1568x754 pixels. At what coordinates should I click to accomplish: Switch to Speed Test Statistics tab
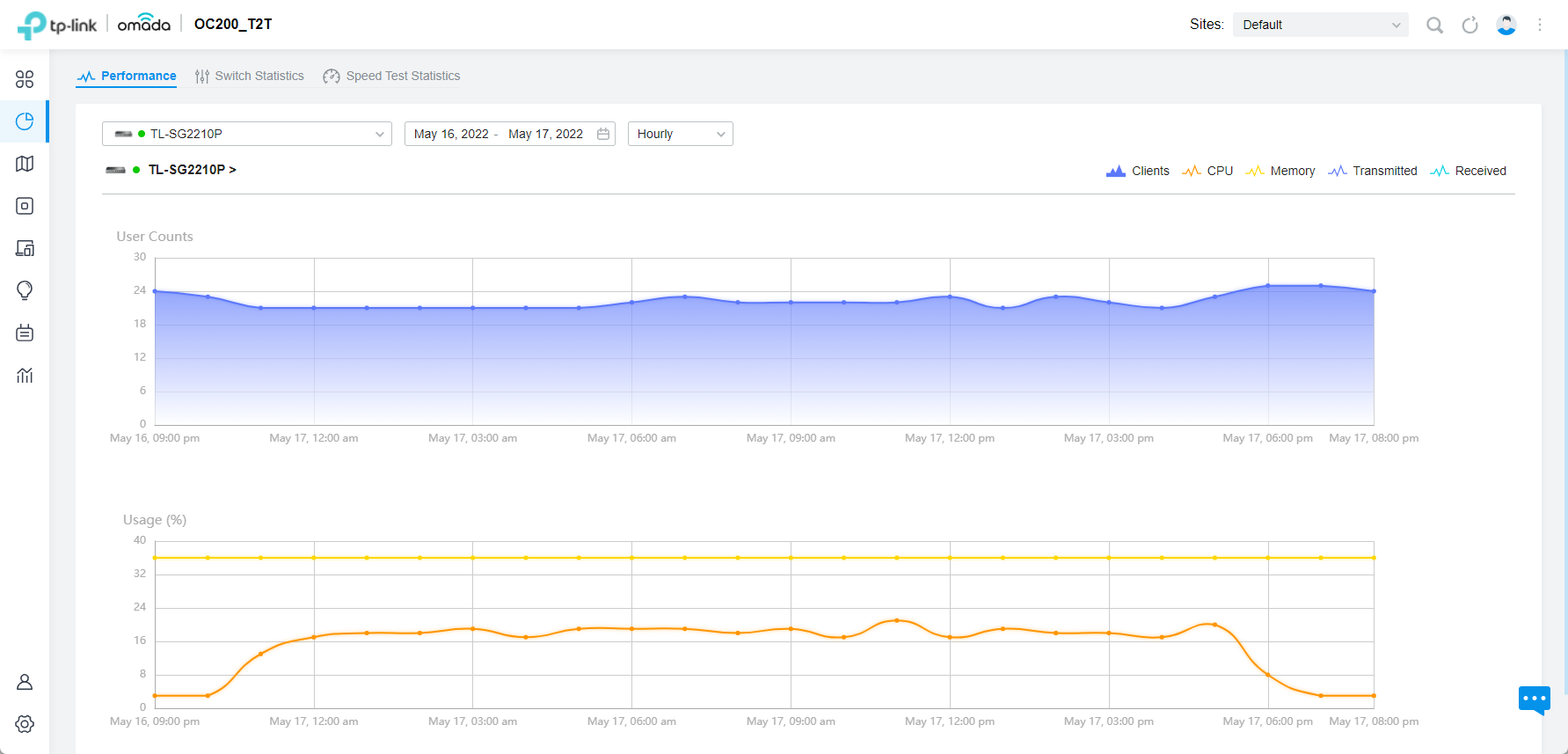coord(391,76)
